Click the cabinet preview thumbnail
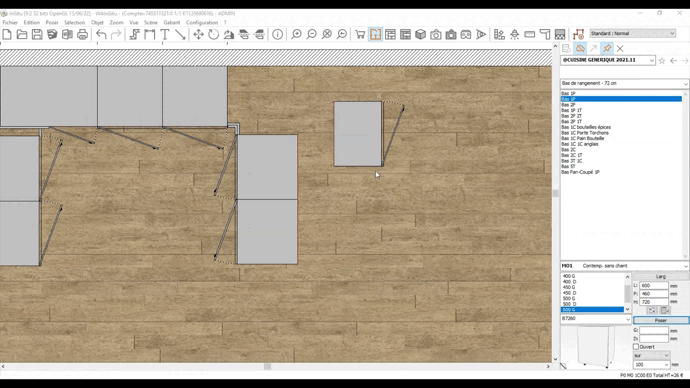 coord(595,347)
